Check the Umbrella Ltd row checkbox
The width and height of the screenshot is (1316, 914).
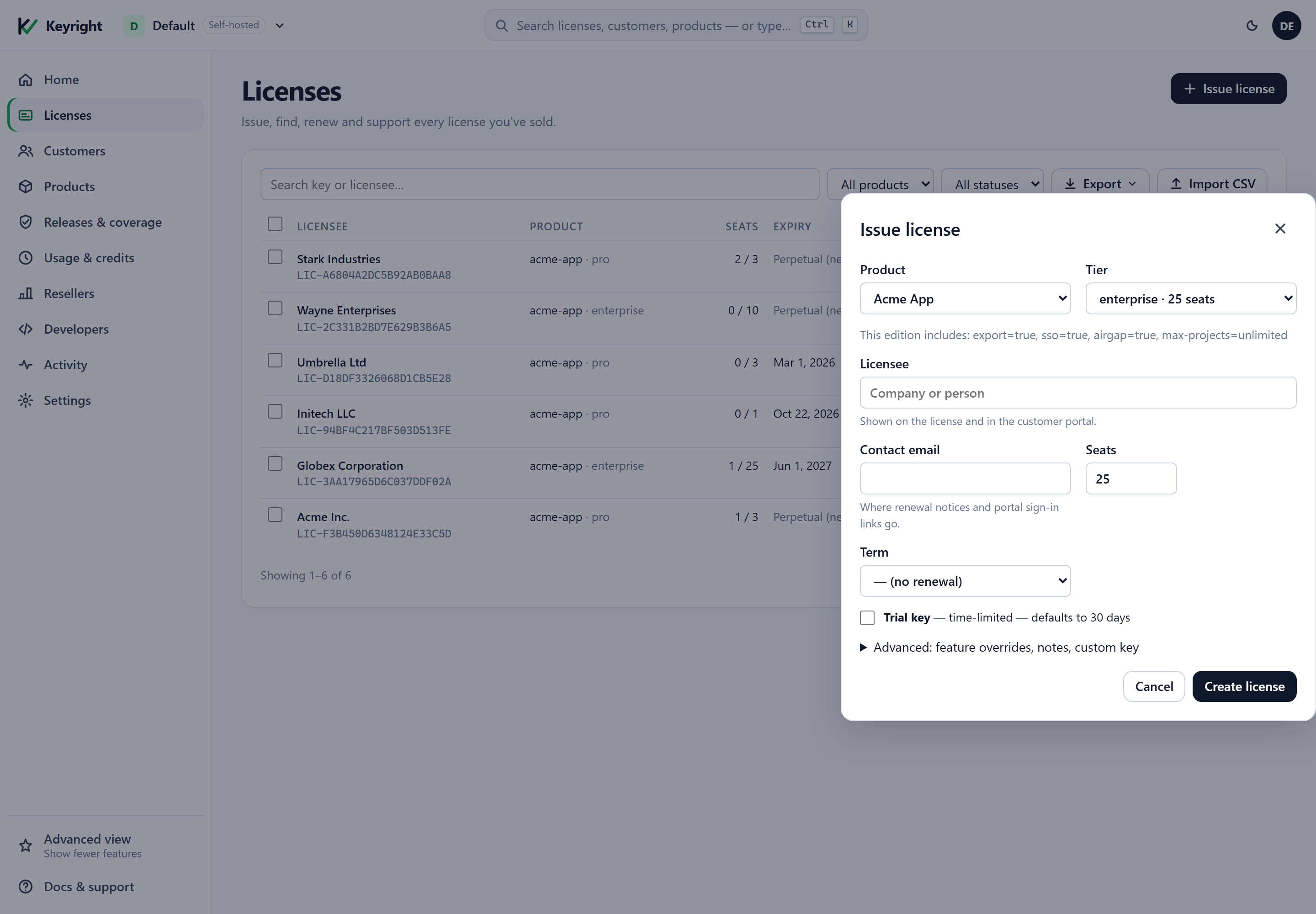pos(275,360)
